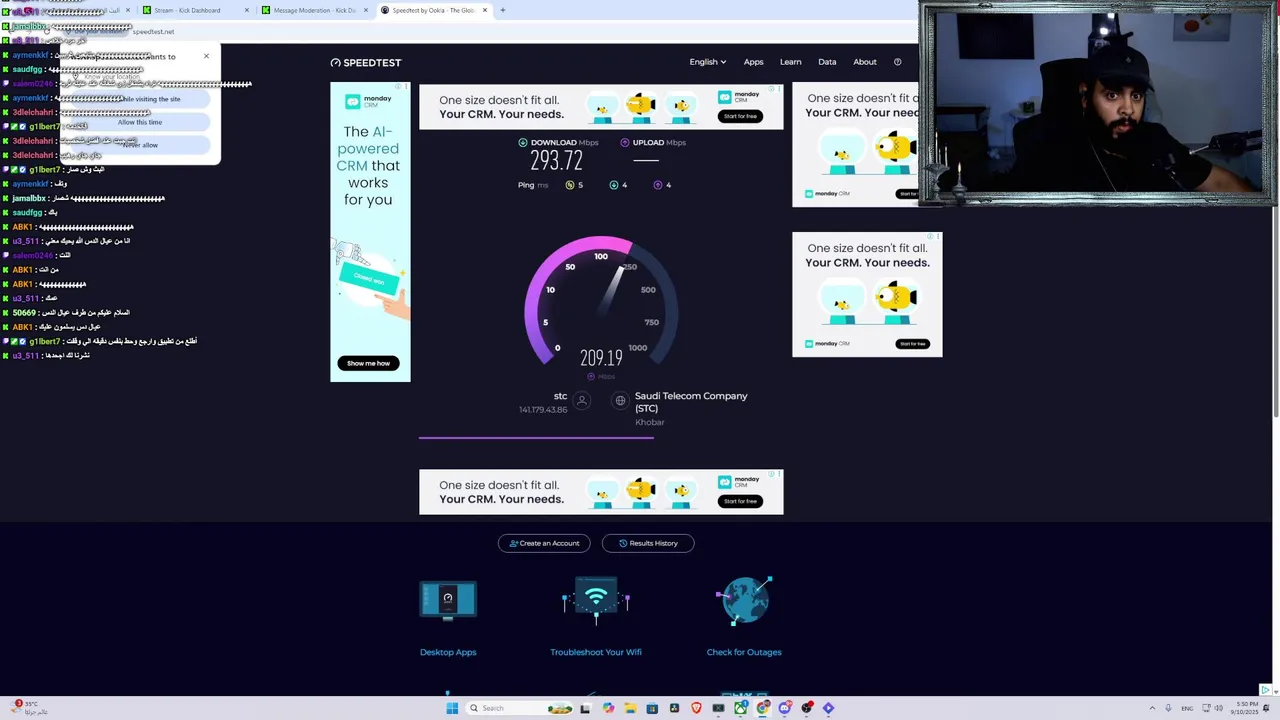Screen dimensions: 1280x720
Task: Open the English language dropdown
Action: tap(708, 62)
